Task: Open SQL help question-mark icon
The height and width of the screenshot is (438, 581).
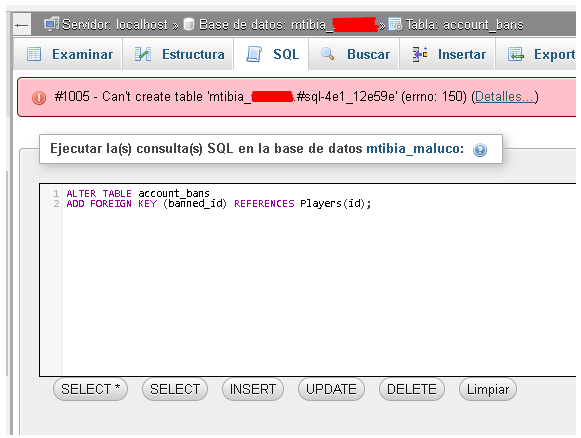Action: coord(480,150)
